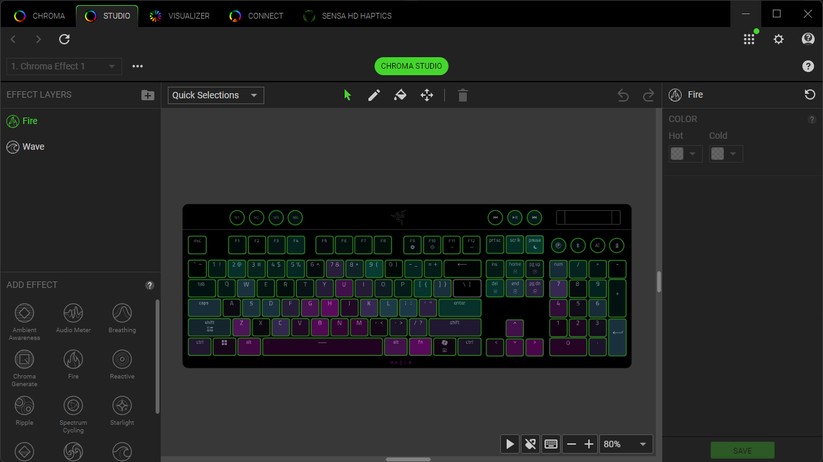
Task: Open the support headset icon
Action: [808, 39]
